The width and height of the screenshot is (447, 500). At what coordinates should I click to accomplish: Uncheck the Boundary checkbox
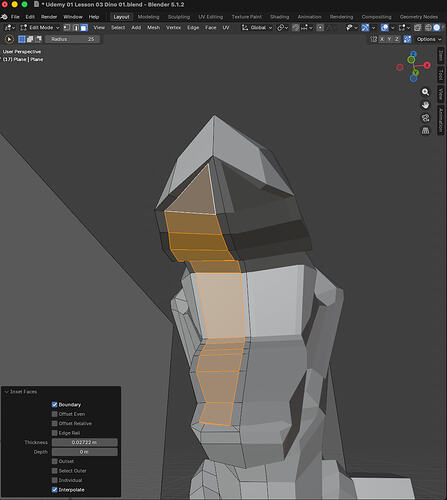click(x=55, y=405)
